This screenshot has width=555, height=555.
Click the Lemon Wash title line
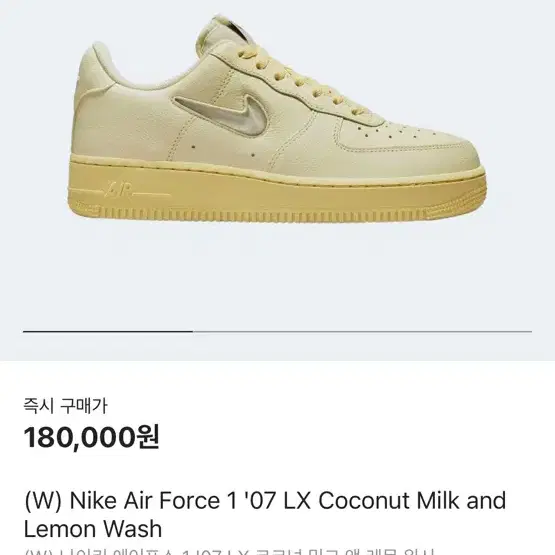(93, 529)
